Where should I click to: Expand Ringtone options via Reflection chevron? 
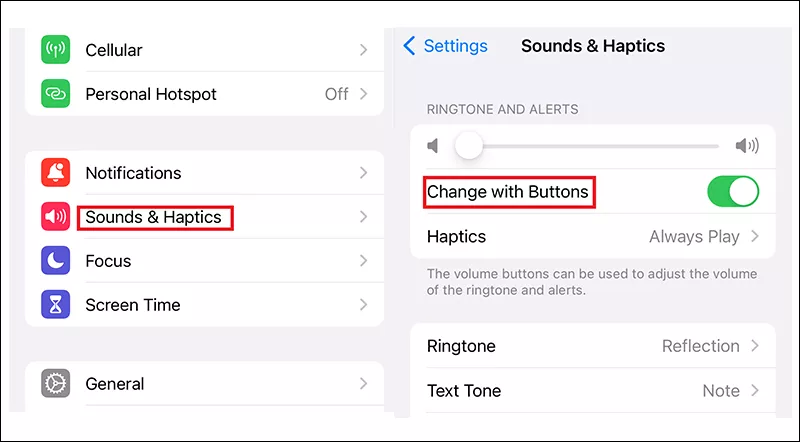[x=755, y=346]
